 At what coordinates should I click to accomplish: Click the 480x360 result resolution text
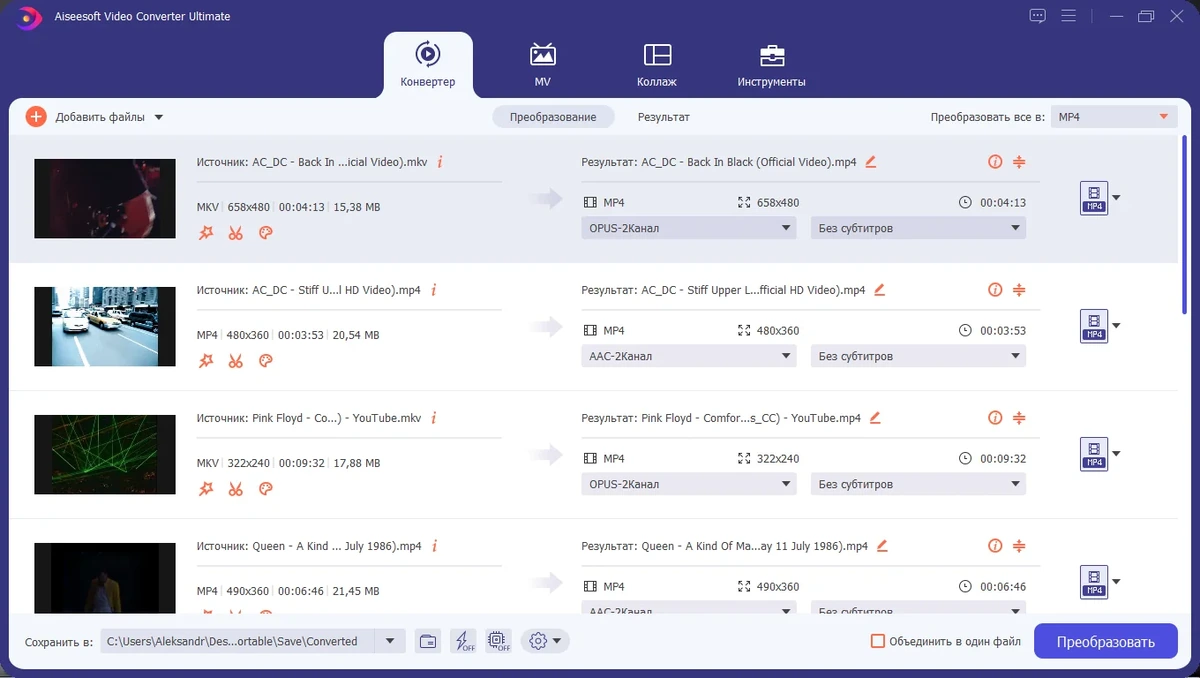778,330
